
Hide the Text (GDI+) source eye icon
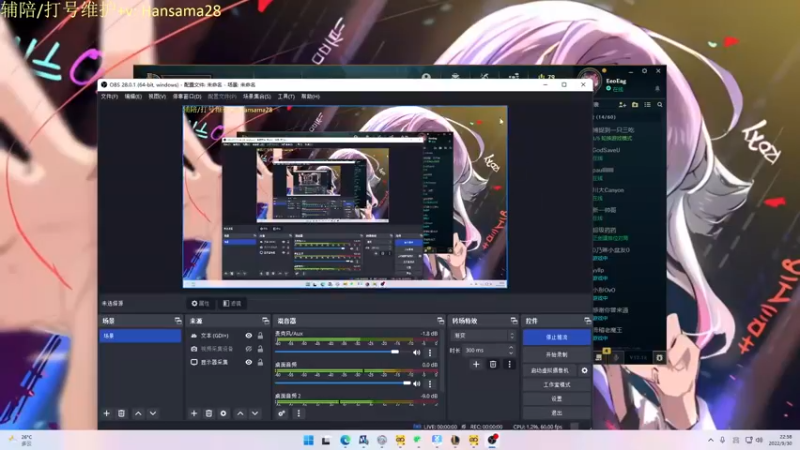point(248,336)
